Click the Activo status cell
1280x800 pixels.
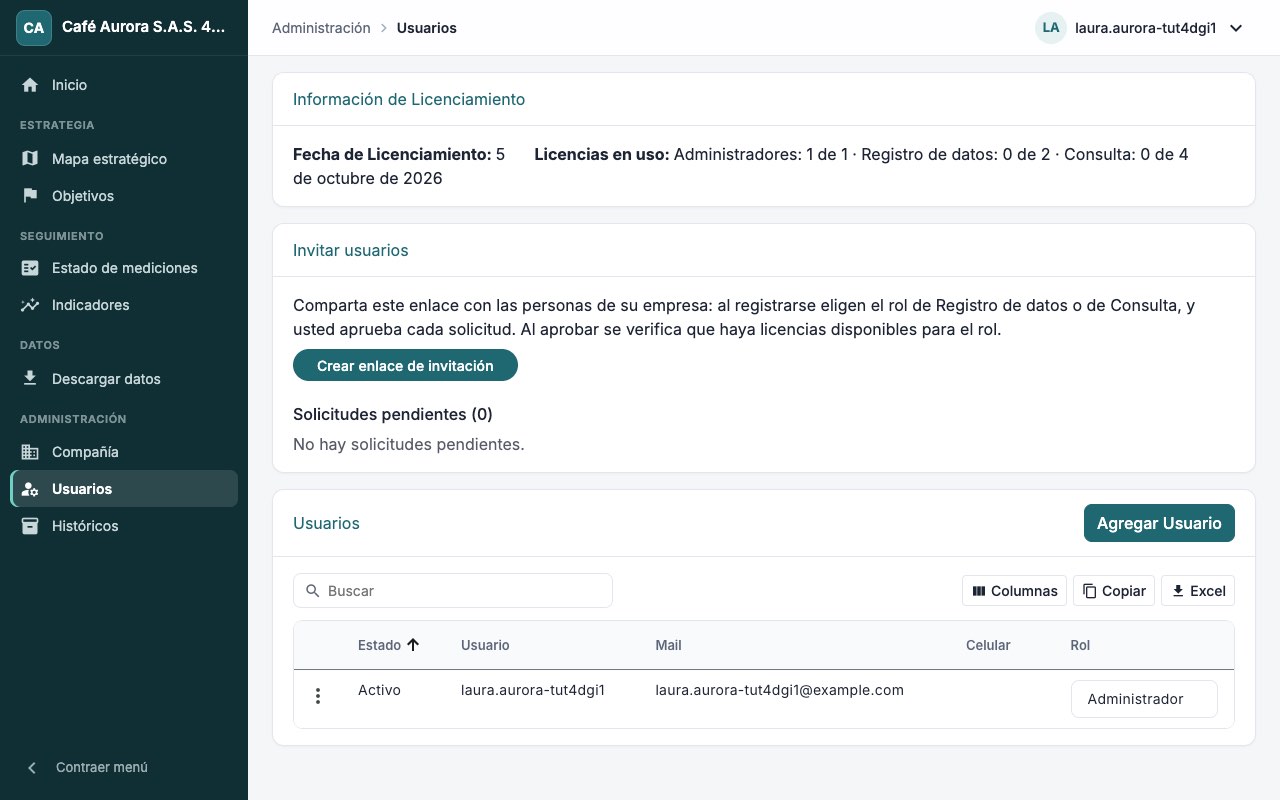point(379,690)
